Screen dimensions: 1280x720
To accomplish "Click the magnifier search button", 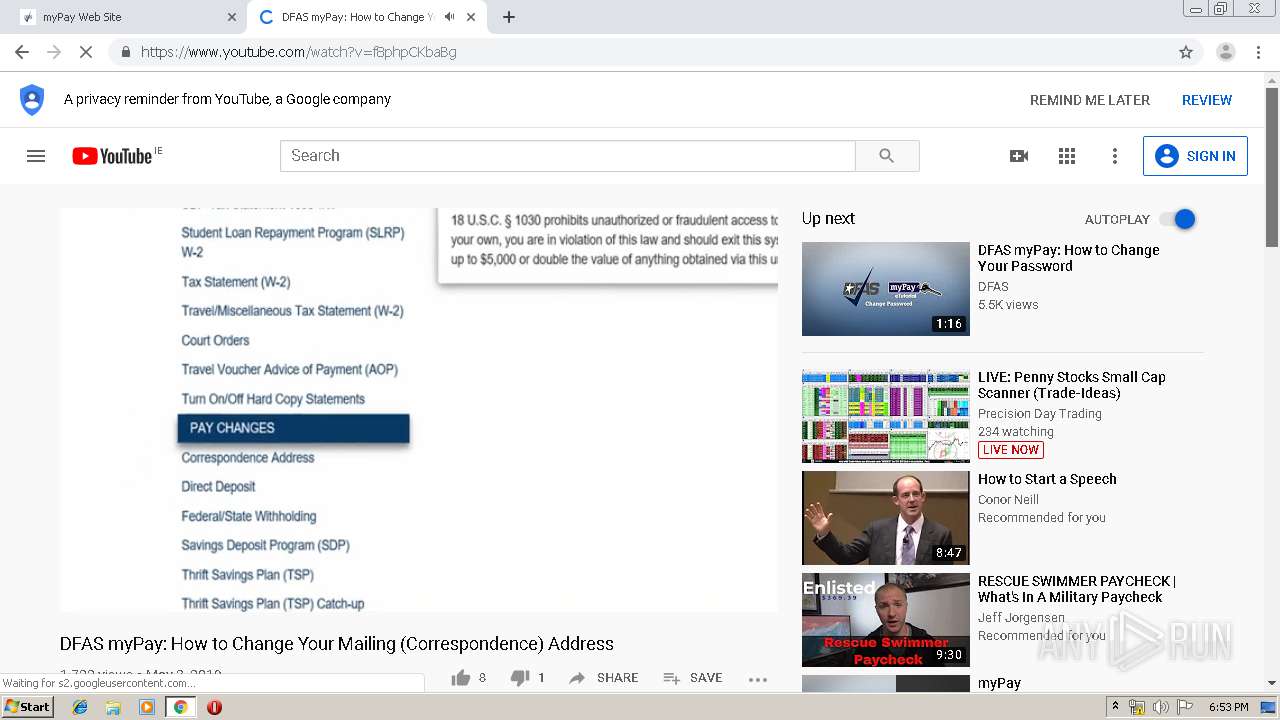I will coord(887,156).
